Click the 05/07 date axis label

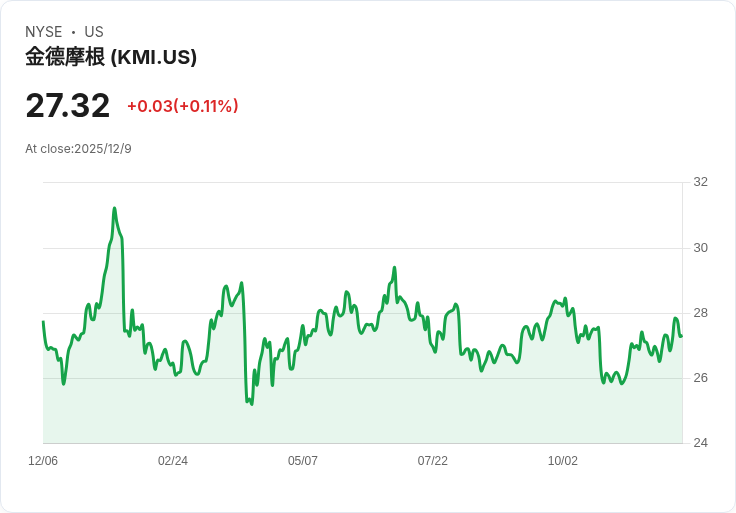pos(303,461)
